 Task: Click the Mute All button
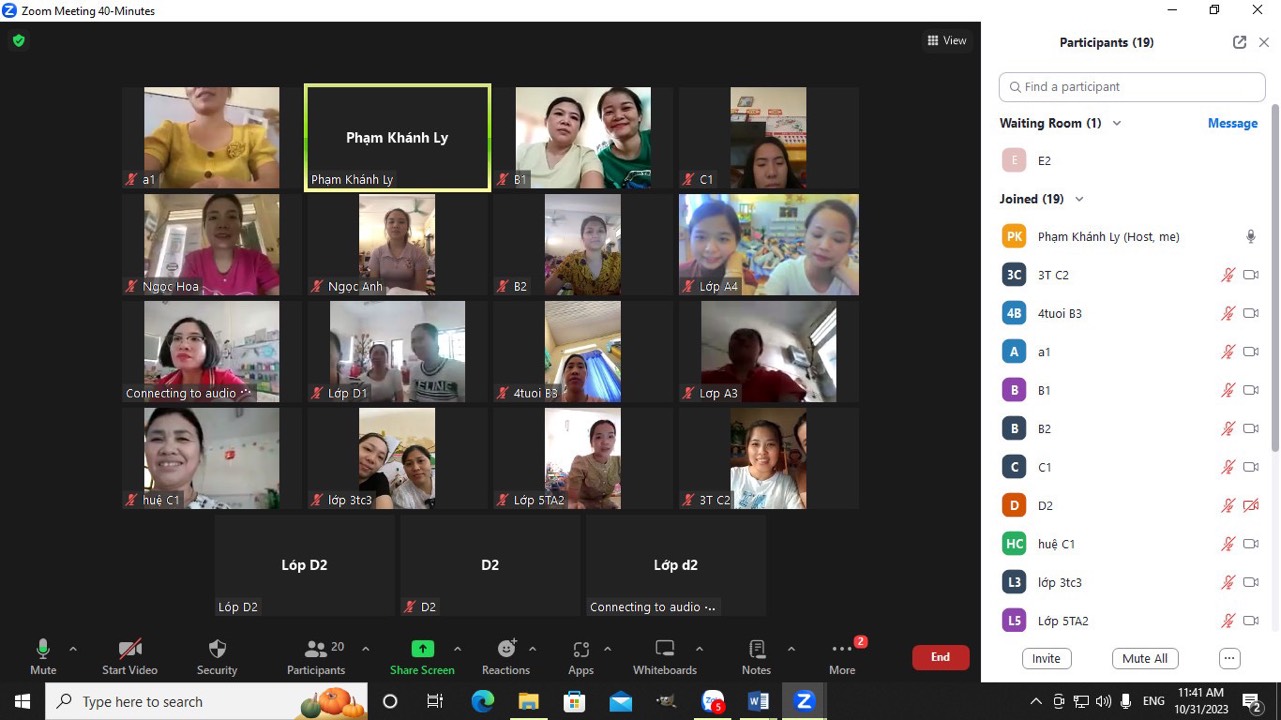click(x=1144, y=659)
